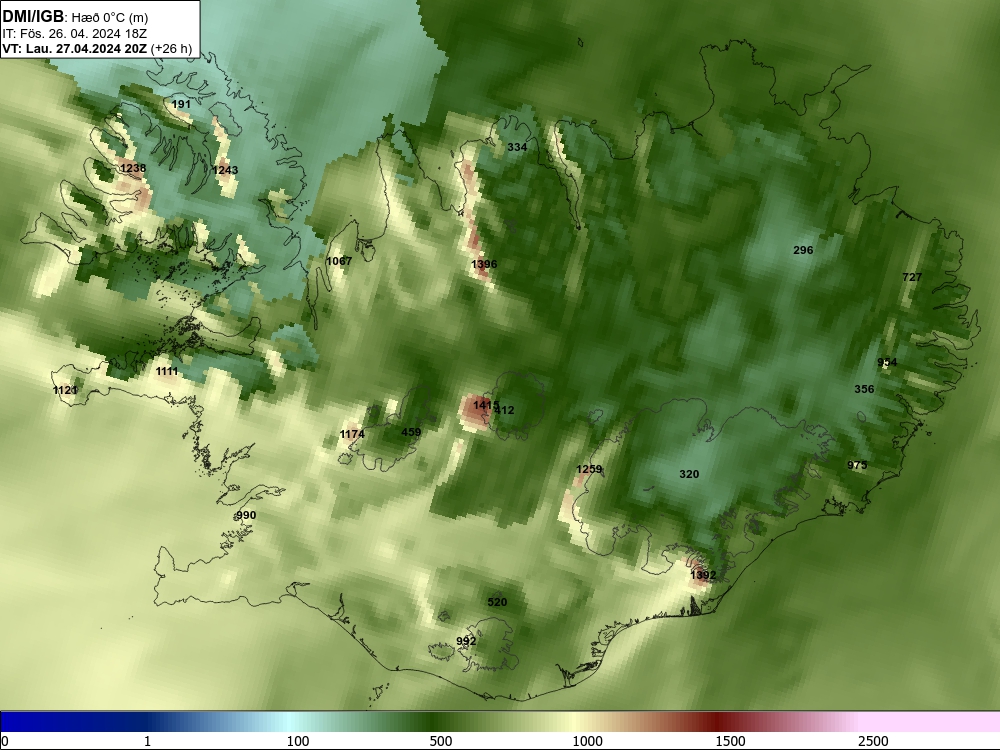The image size is (1000, 750).
Task: Select the legend label 1000
Action: point(587,741)
